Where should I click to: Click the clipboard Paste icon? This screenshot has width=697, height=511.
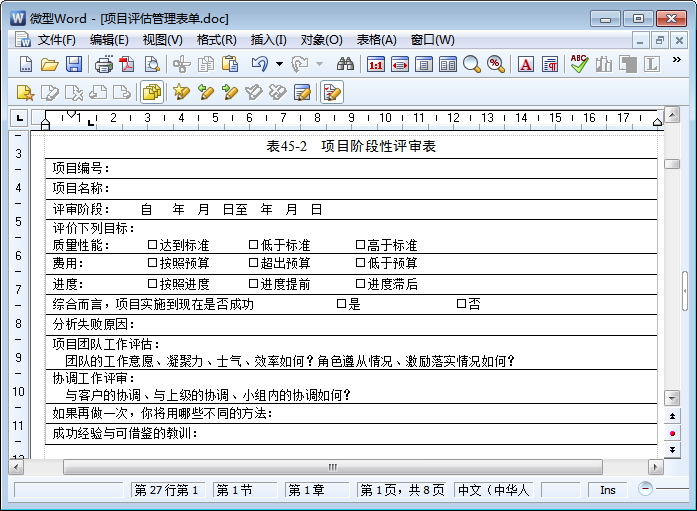tap(230, 64)
